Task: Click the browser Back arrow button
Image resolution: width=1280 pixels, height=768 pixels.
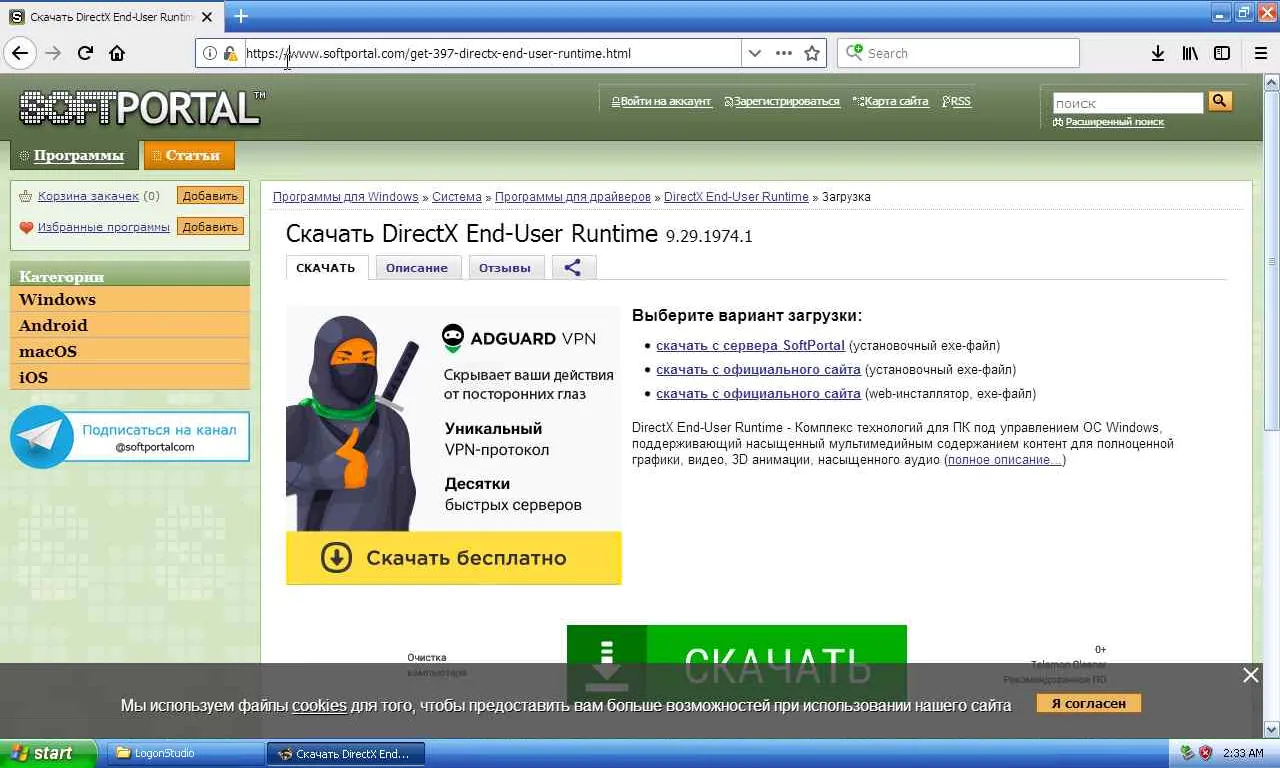Action: (19, 53)
